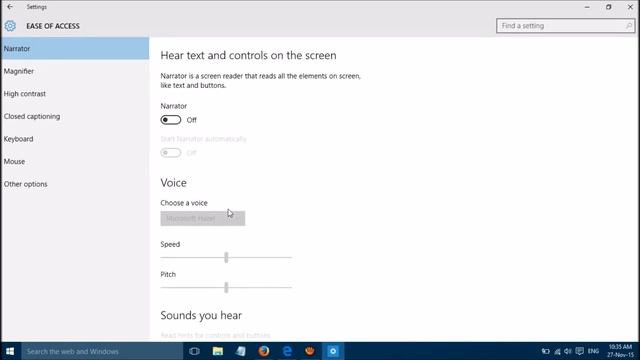Open the orange round app on the taskbar
The width and height of the screenshot is (640, 360).
click(x=310, y=351)
